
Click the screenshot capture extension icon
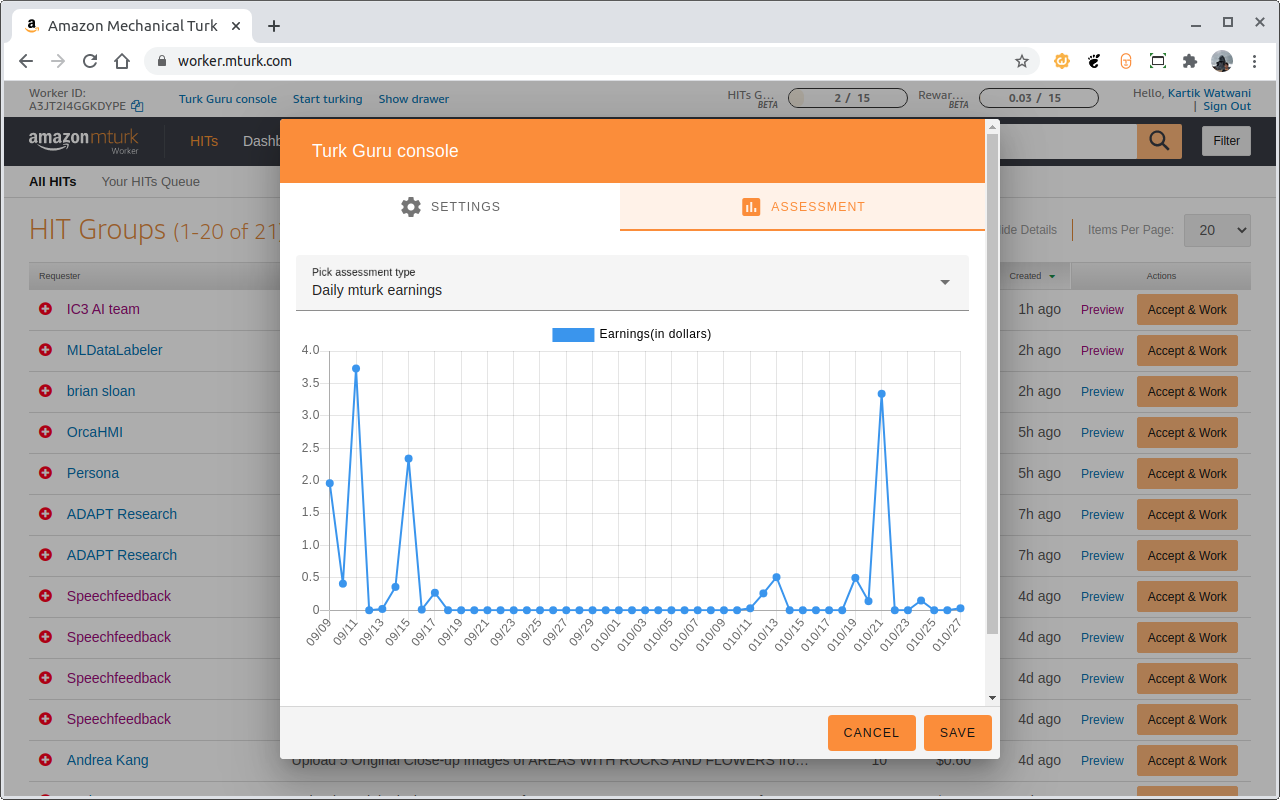[x=1157, y=61]
